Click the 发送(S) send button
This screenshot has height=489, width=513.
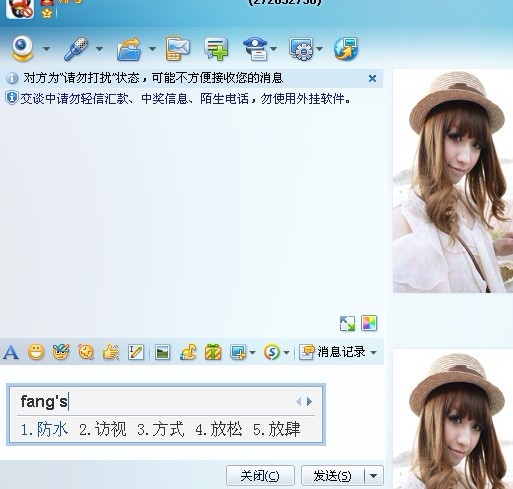pyautogui.click(x=332, y=476)
